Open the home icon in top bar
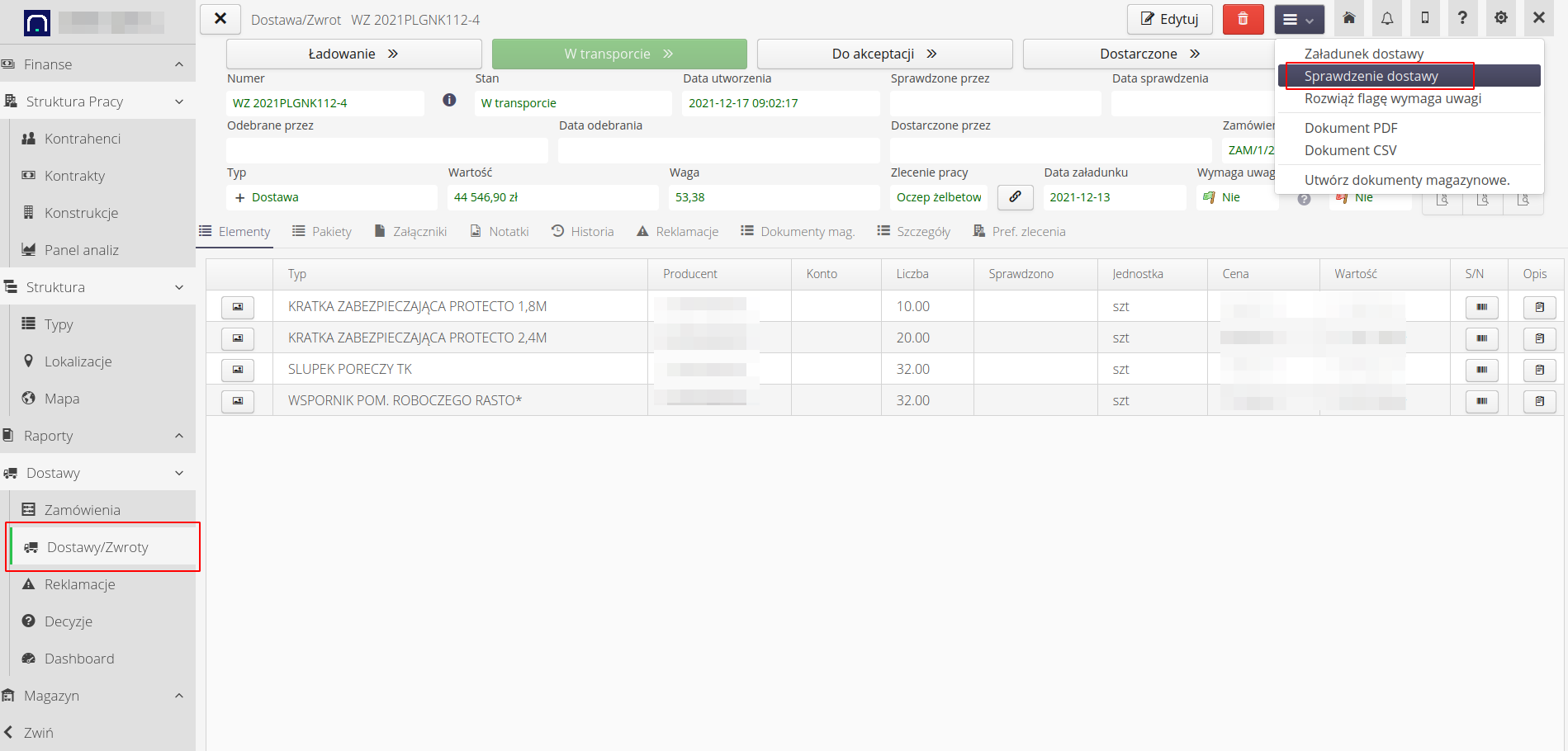1568x751 pixels. [1349, 18]
